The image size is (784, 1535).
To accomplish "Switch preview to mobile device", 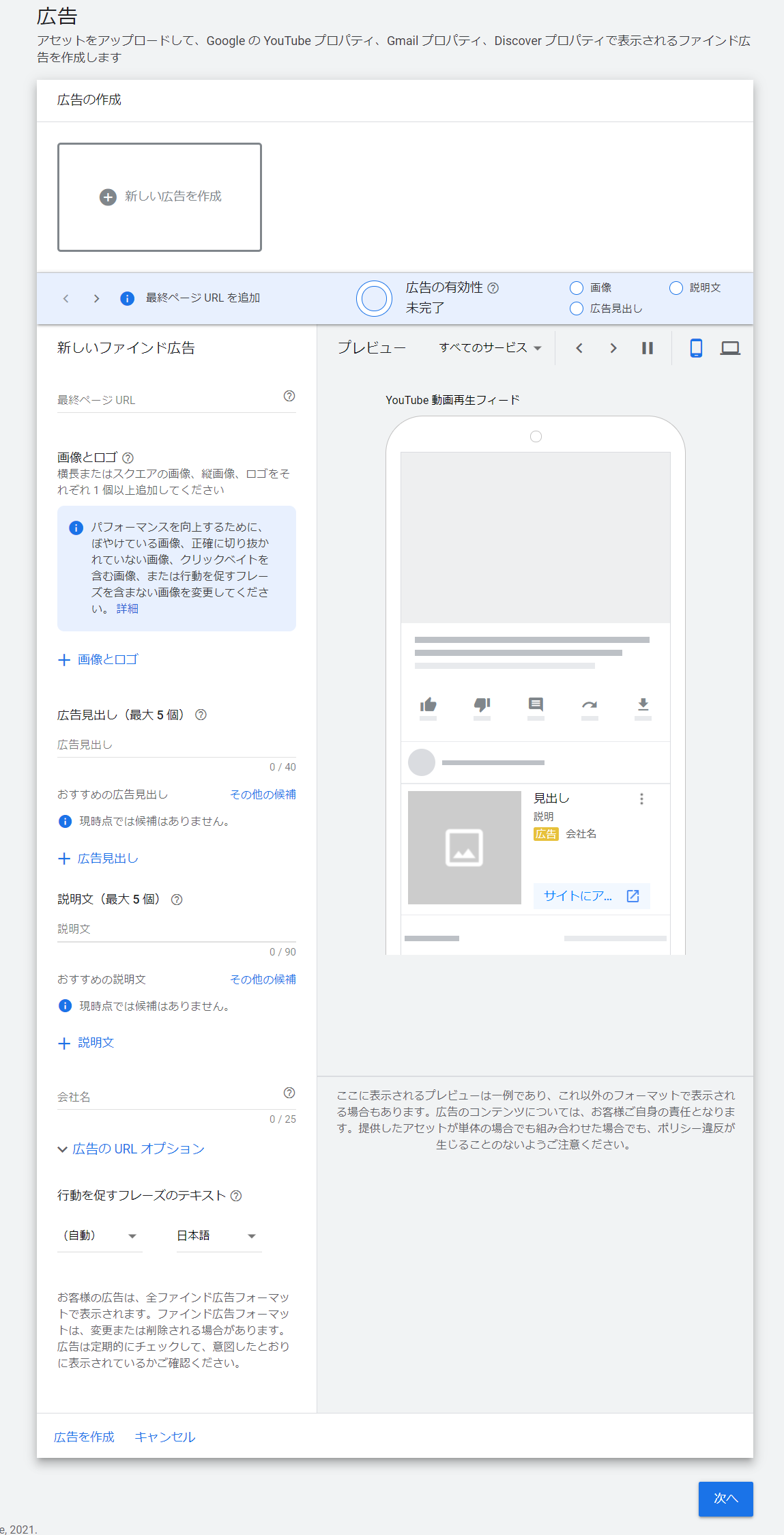I will click(x=696, y=348).
